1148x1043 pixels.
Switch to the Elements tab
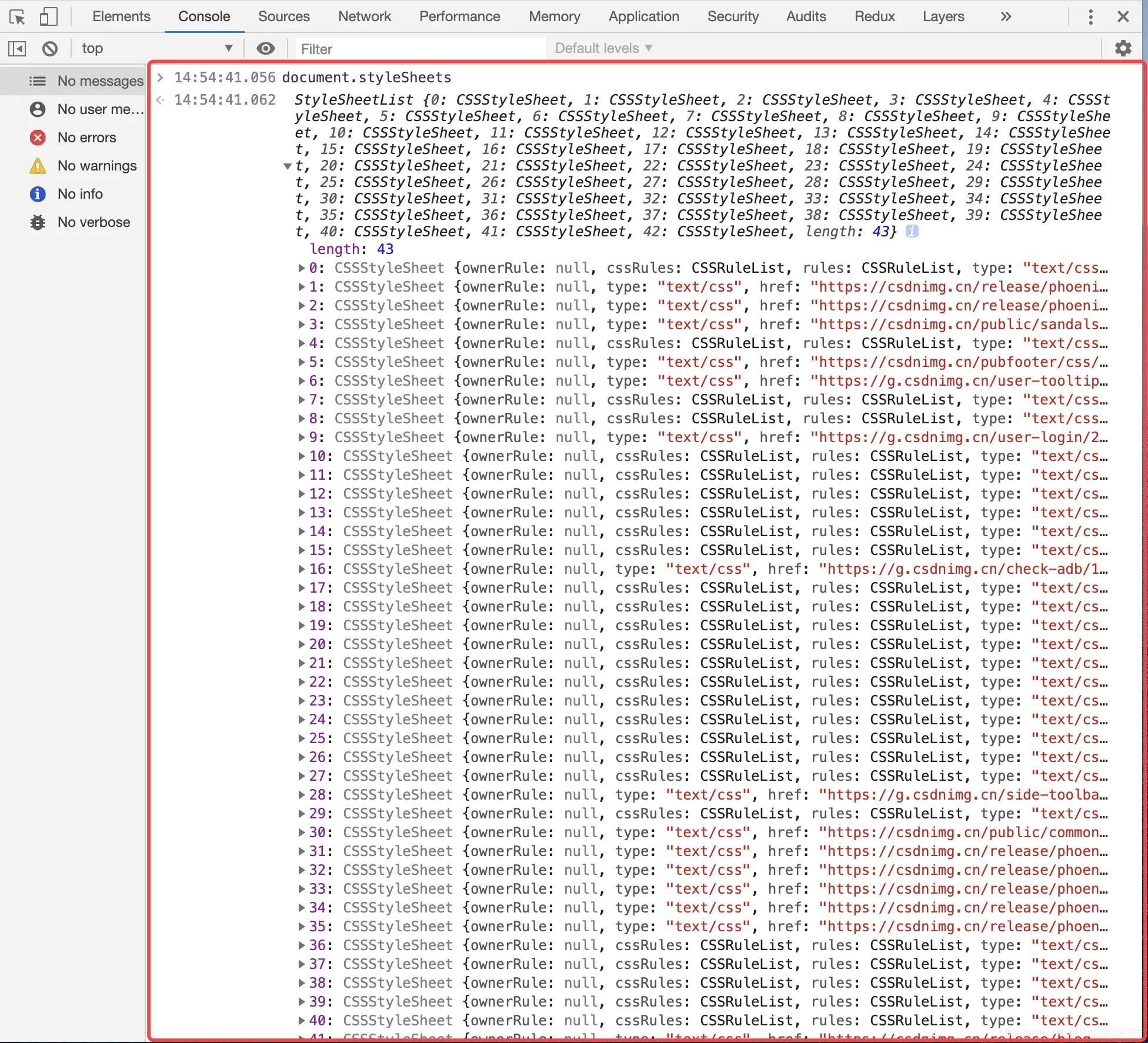(x=121, y=16)
